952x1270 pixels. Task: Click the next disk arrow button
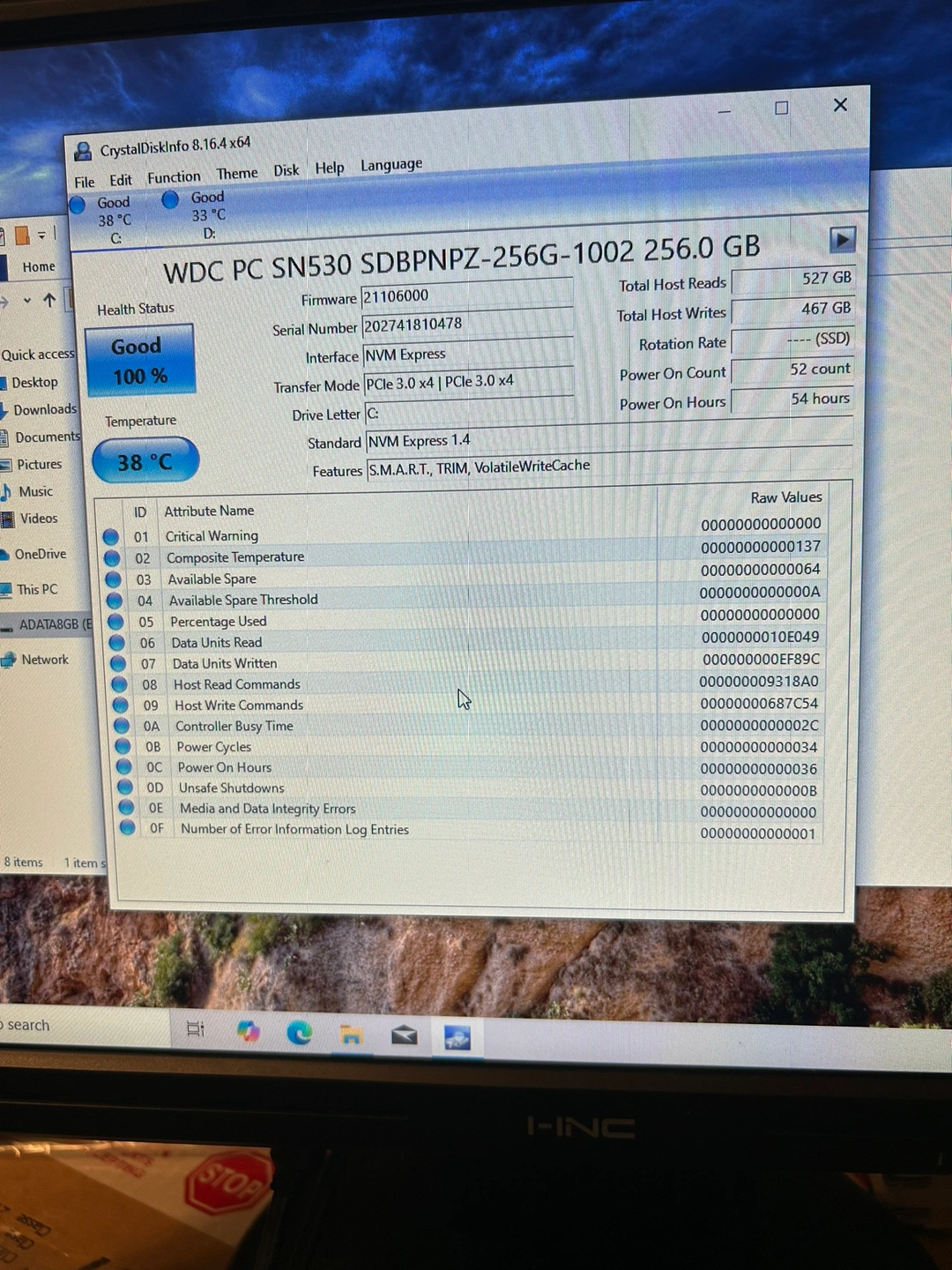[842, 239]
